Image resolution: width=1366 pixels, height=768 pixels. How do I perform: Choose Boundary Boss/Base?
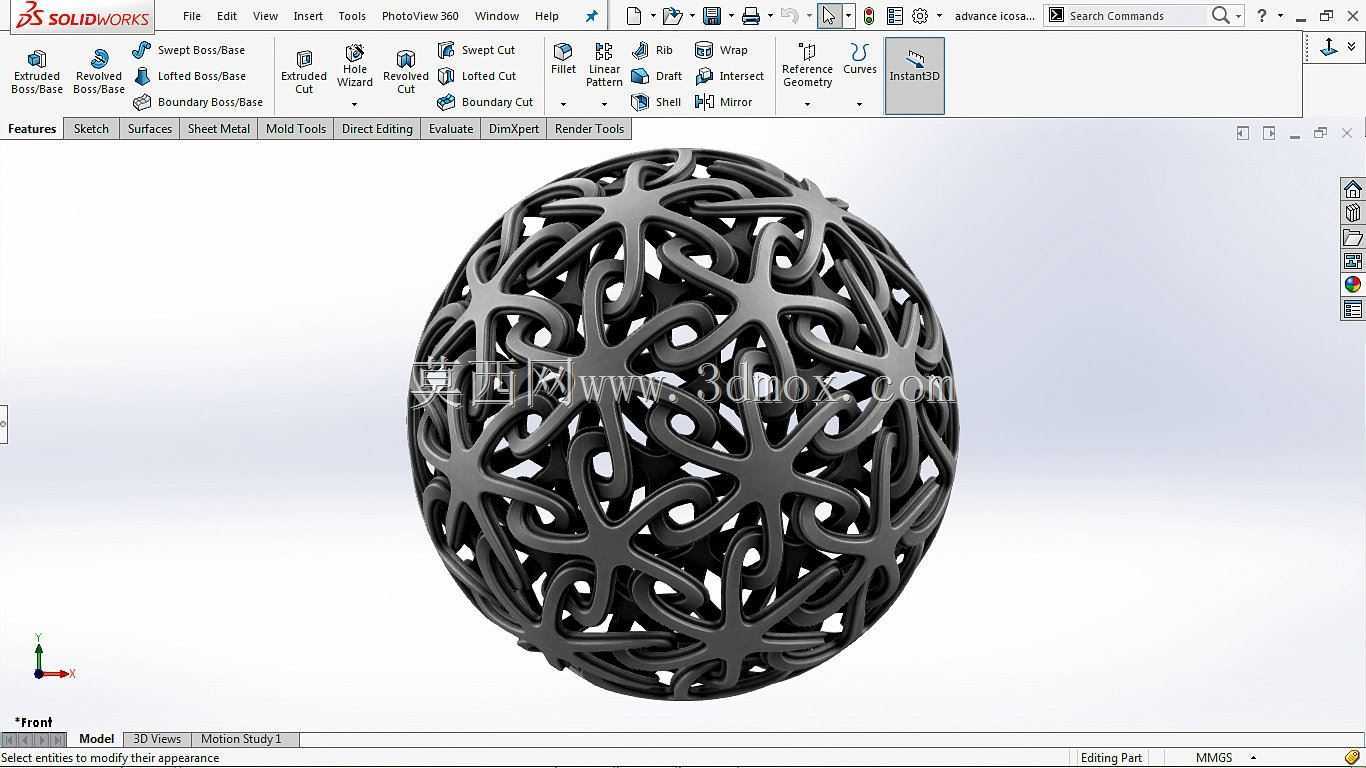198,102
